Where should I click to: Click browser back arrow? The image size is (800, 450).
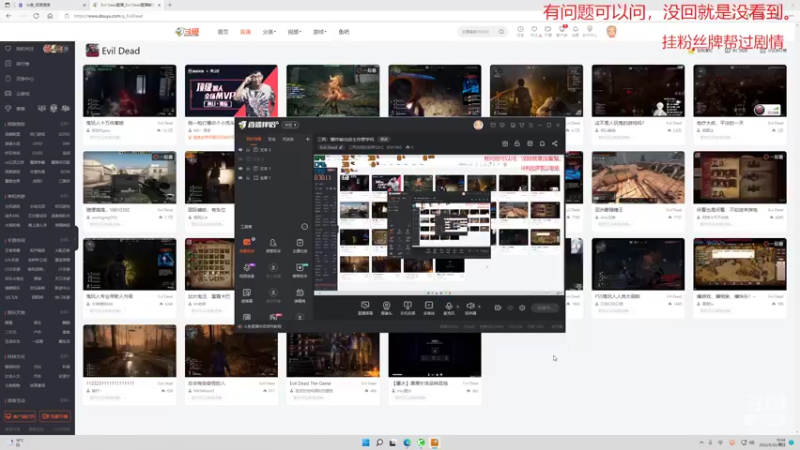pos(9,16)
